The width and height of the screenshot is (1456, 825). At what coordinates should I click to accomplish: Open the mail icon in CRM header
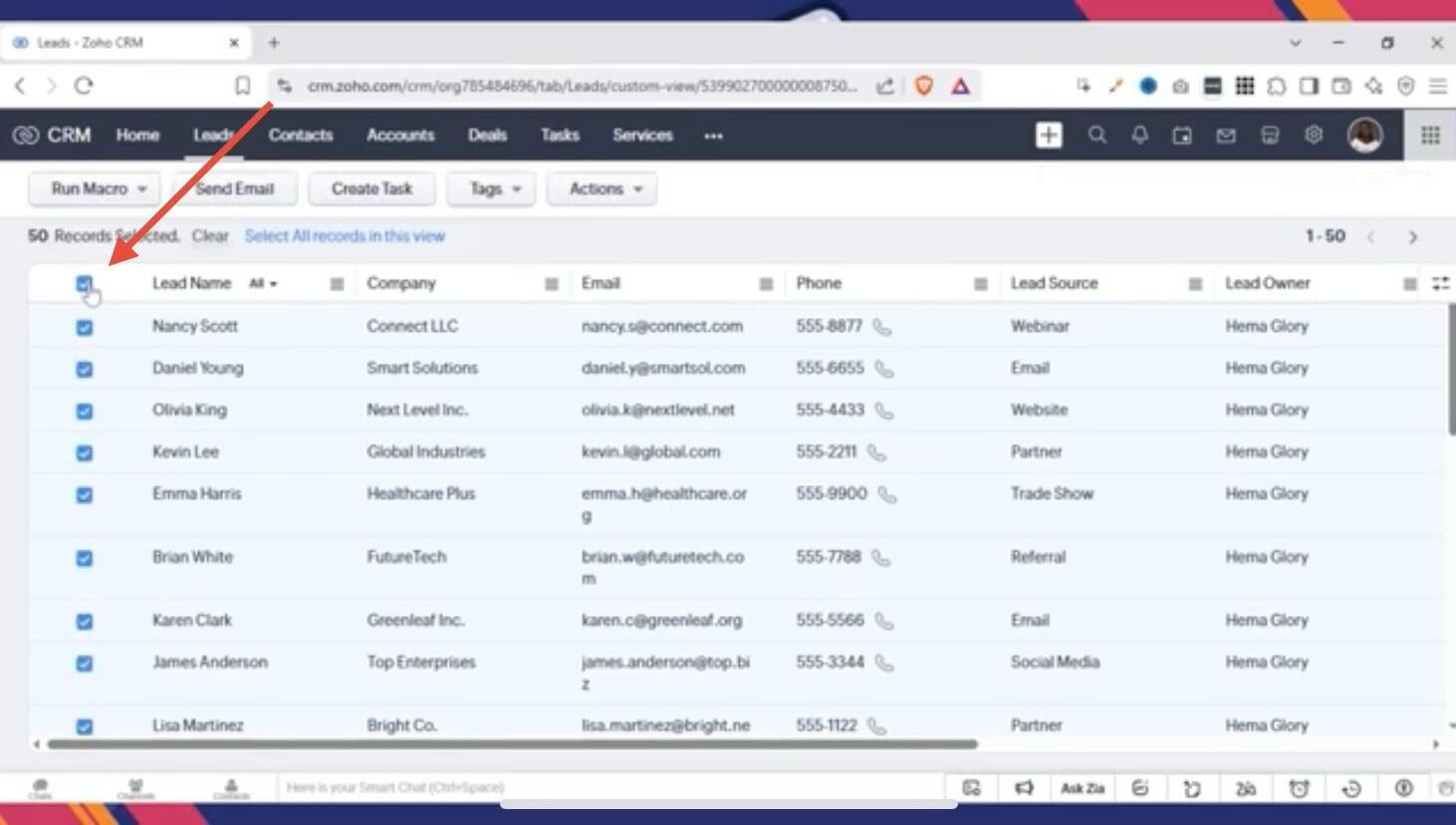coord(1226,135)
